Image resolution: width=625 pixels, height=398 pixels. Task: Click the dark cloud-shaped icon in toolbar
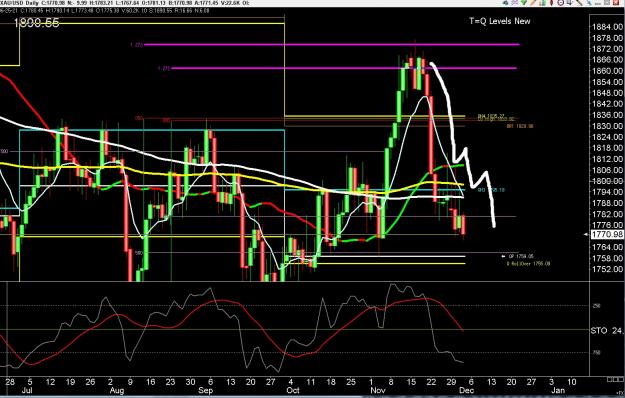tap(505, 3)
